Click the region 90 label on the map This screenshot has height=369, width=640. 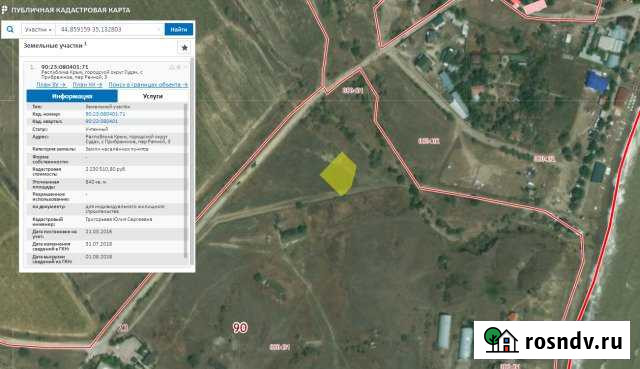tap(240, 327)
